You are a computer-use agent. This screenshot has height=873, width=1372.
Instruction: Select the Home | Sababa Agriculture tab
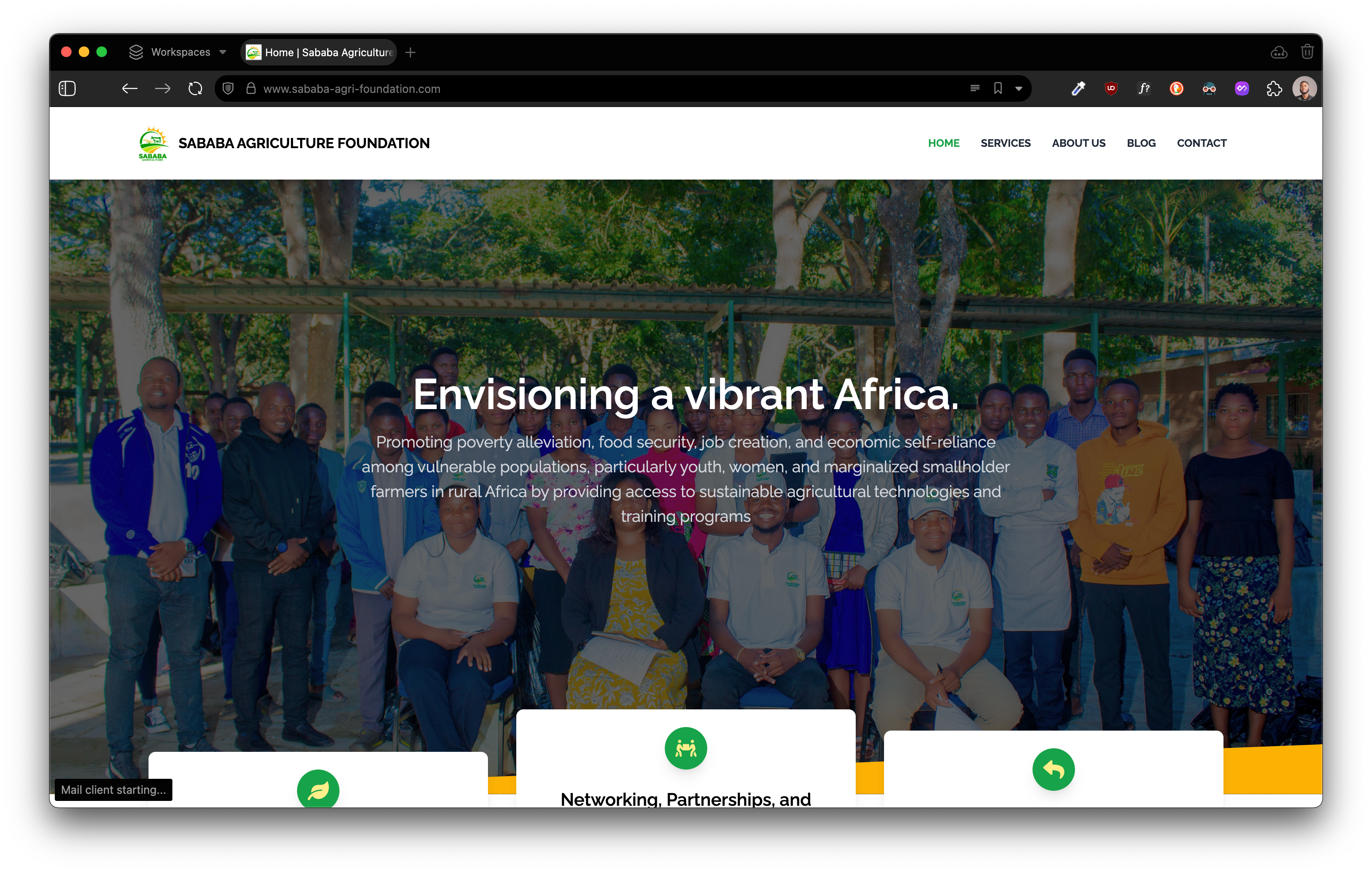[x=319, y=53]
